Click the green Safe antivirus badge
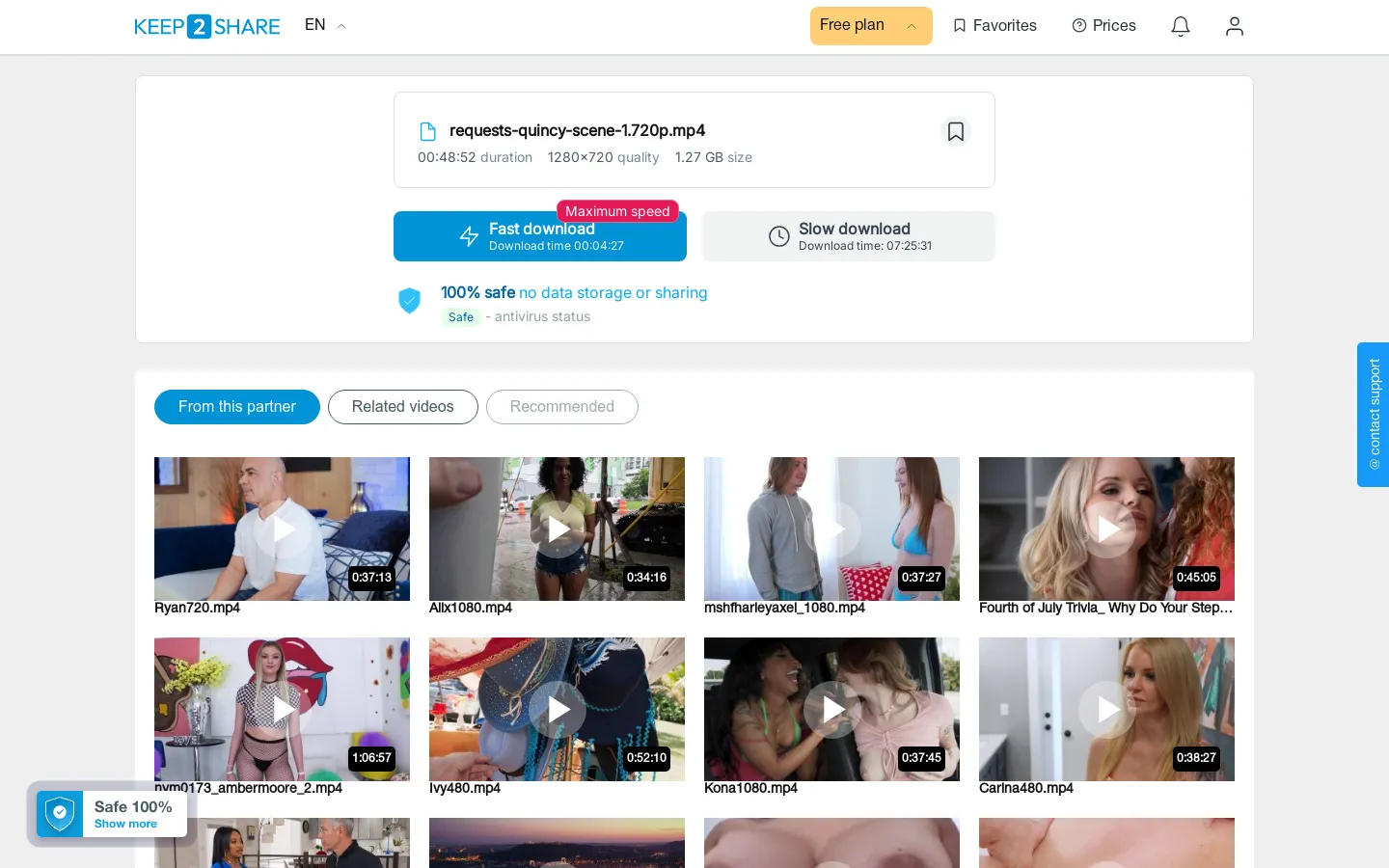The height and width of the screenshot is (868, 1389). click(x=461, y=317)
